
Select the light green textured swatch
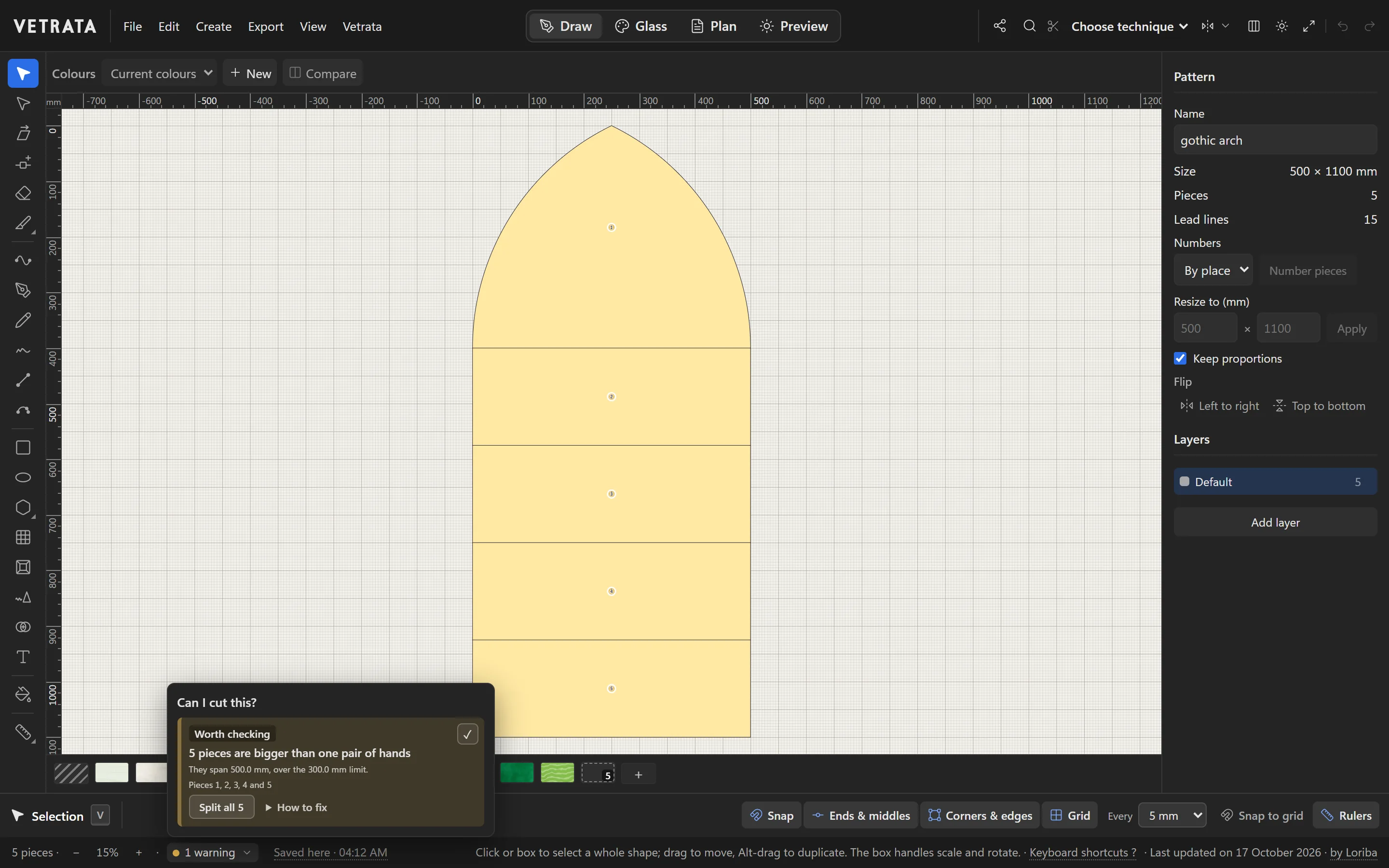558,773
